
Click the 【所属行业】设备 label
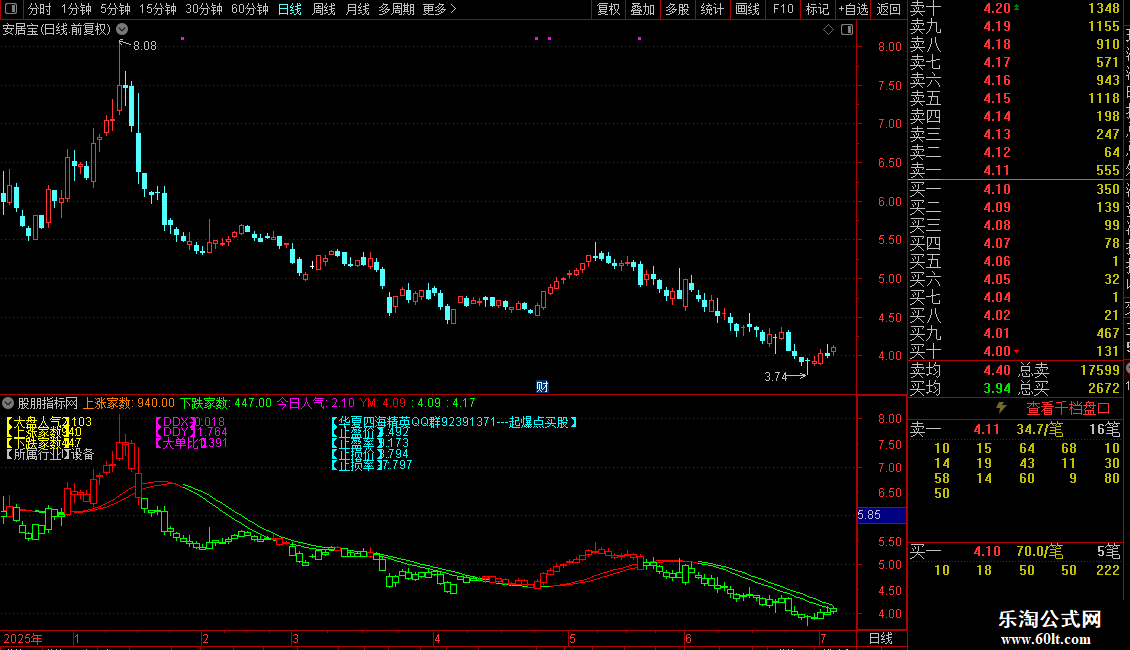pyautogui.click(x=50, y=454)
